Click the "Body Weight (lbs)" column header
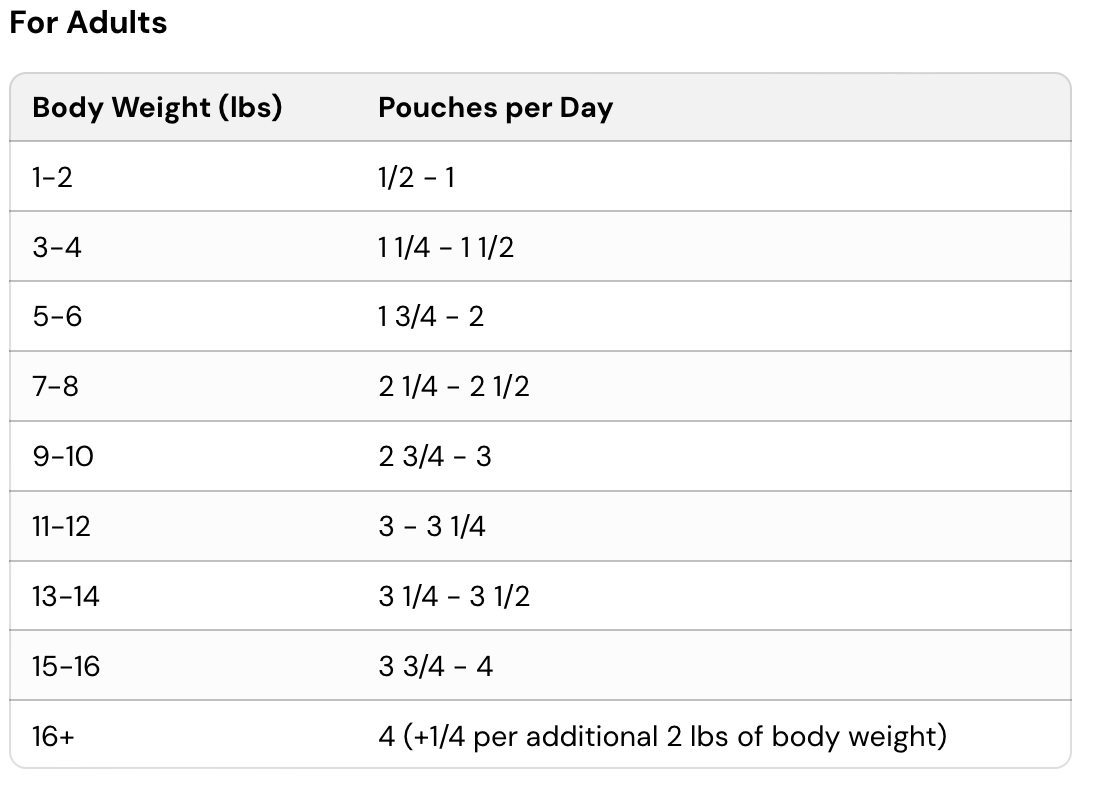 (x=157, y=107)
